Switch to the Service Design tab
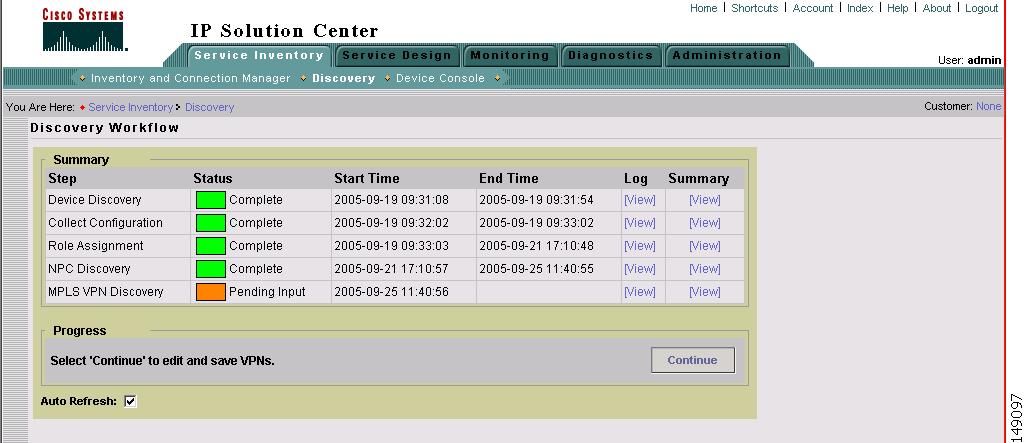 [396, 56]
